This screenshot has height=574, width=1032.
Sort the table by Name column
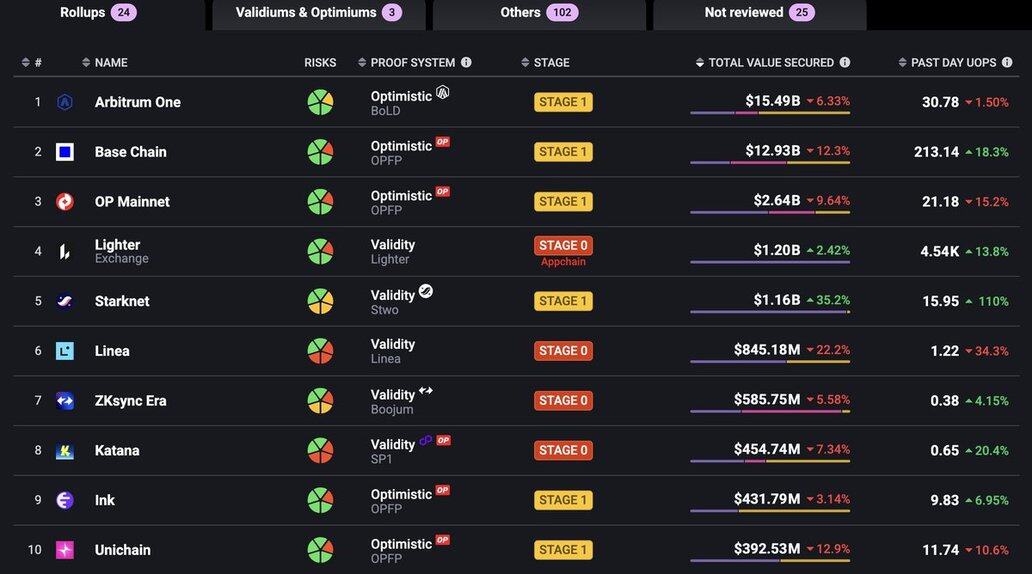(x=110, y=62)
